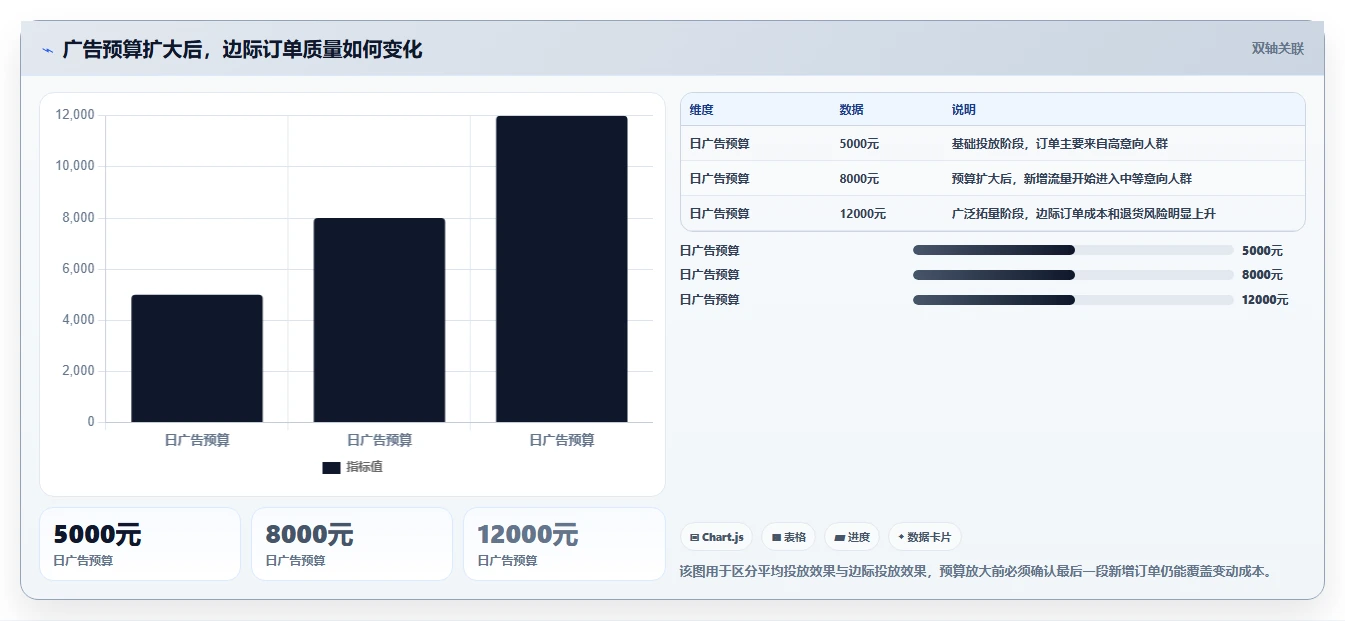This screenshot has width=1345, height=621.
Task: Click the 10,000 y-axis label
Action: pyautogui.click(x=75, y=166)
